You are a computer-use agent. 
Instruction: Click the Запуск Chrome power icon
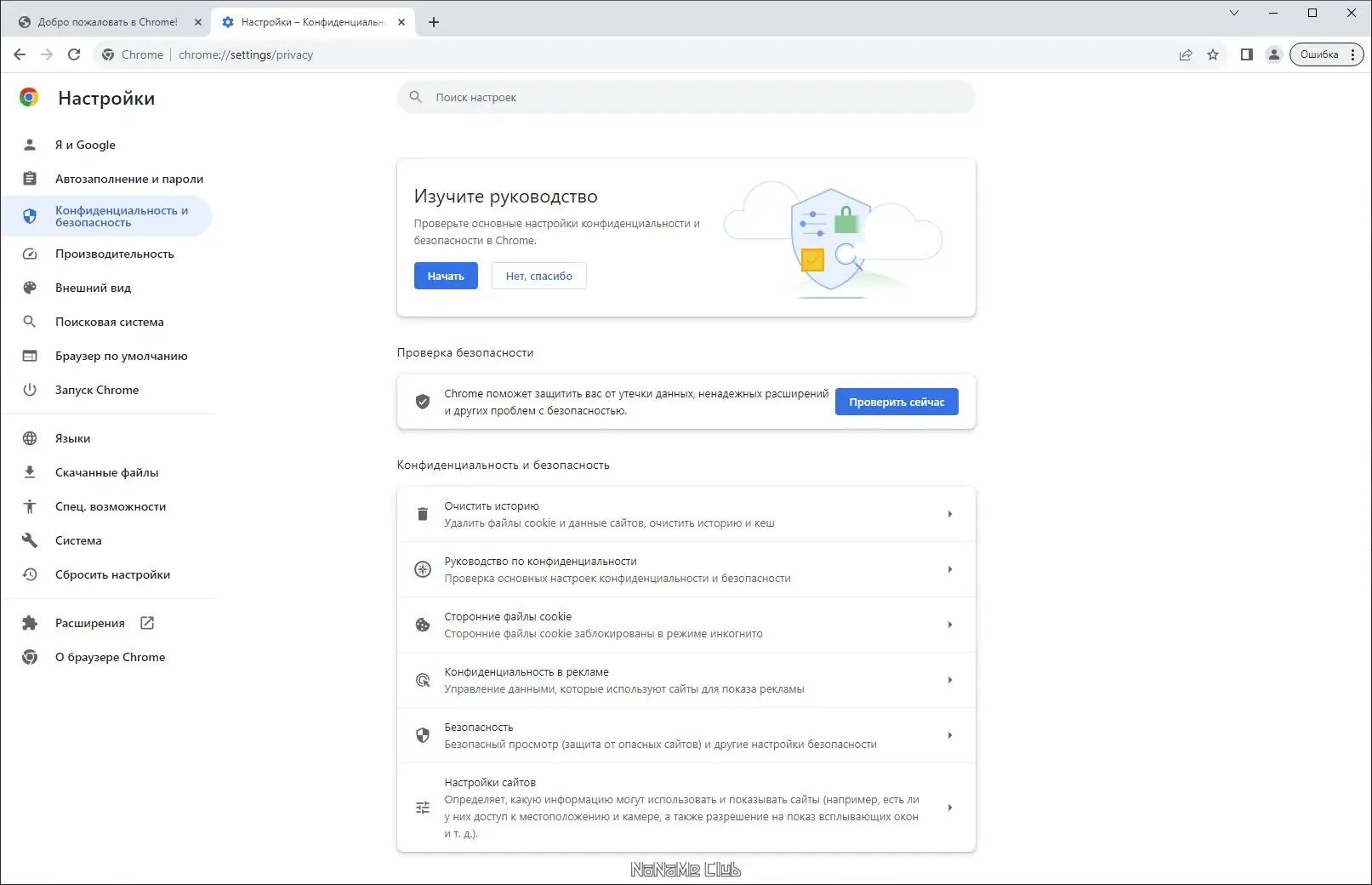pyautogui.click(x=31, y=390)
